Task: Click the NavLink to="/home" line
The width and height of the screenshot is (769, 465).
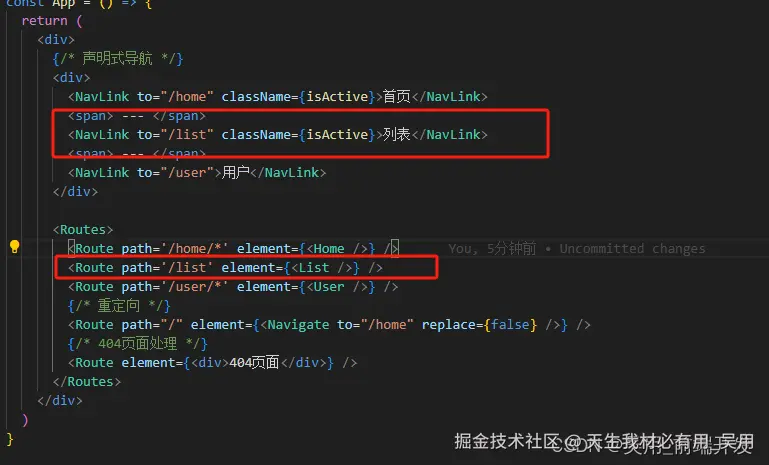Action: [x=278, y=97]
